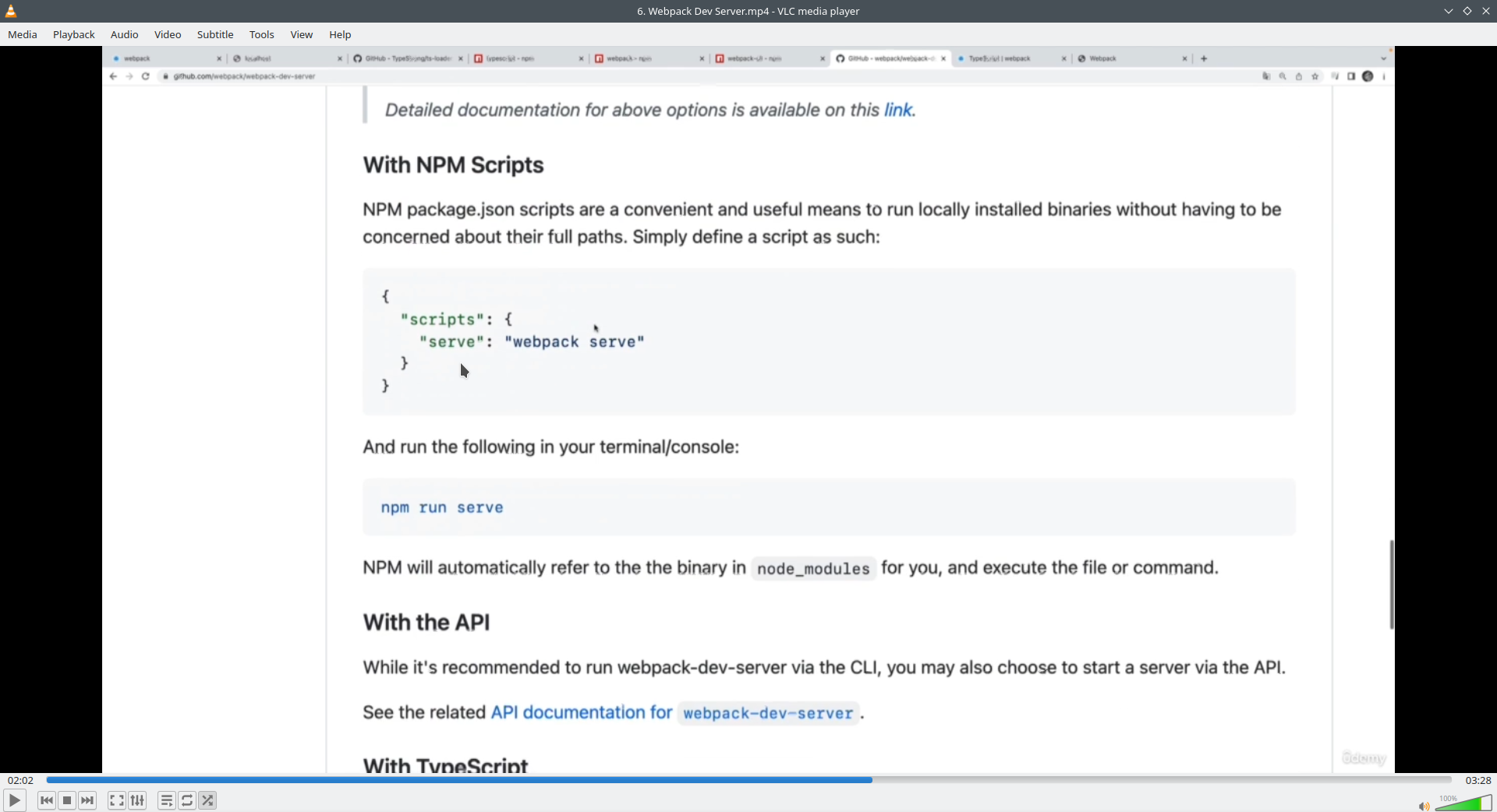Expand the Tools menu
Viewport: 1497px width, 812px height.
pyautogui.click(x=261, y=34)
